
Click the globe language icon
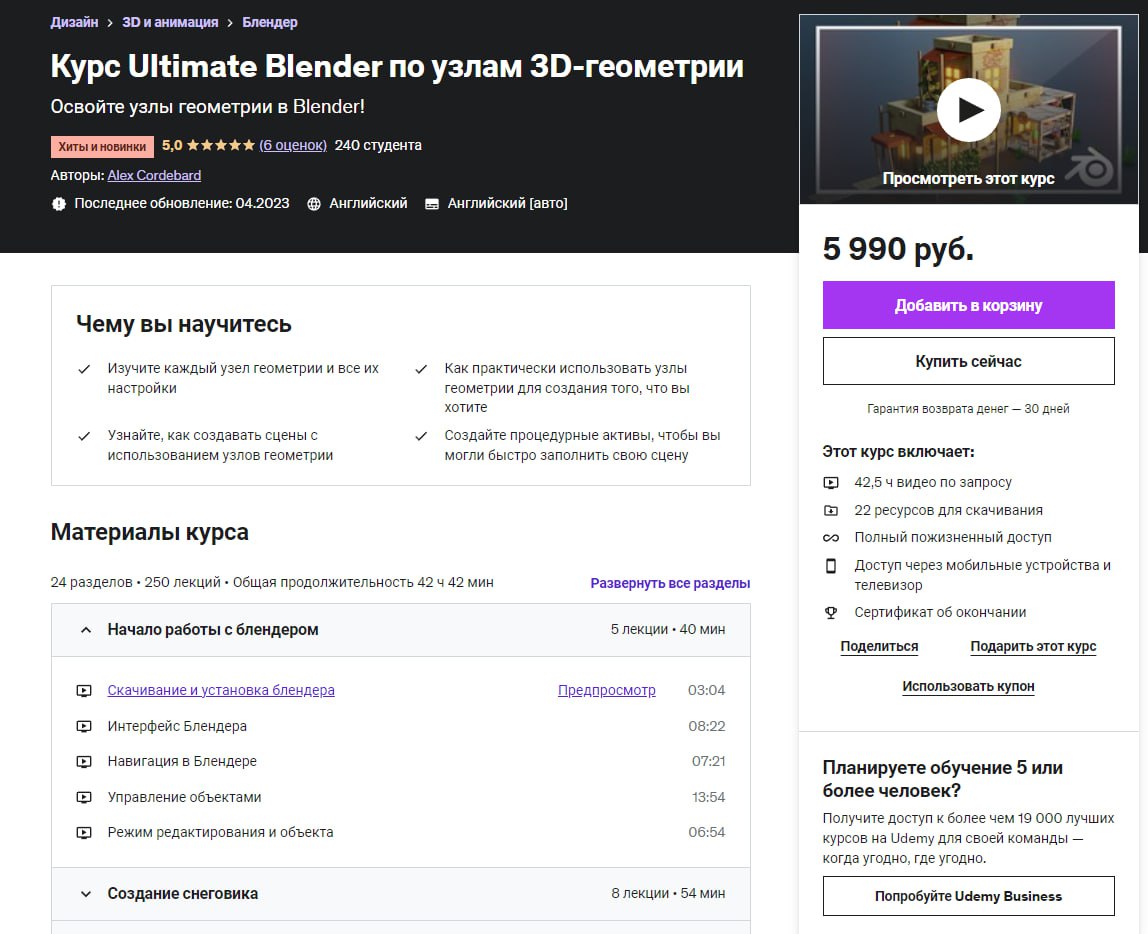tap(314, 204)
